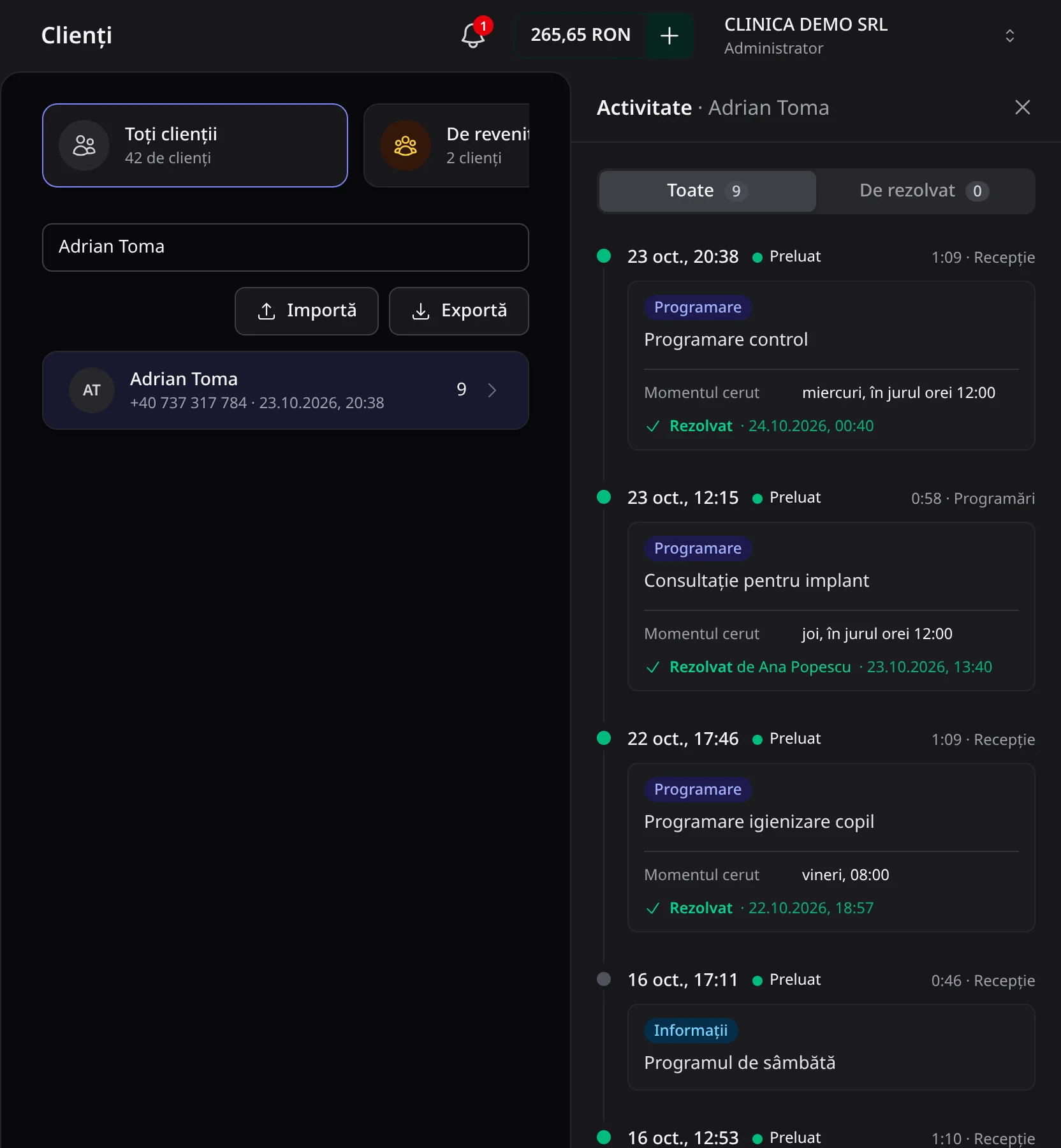Switch to the De rezolvat tab
1061x1148 pixels.
pos(925,191)
